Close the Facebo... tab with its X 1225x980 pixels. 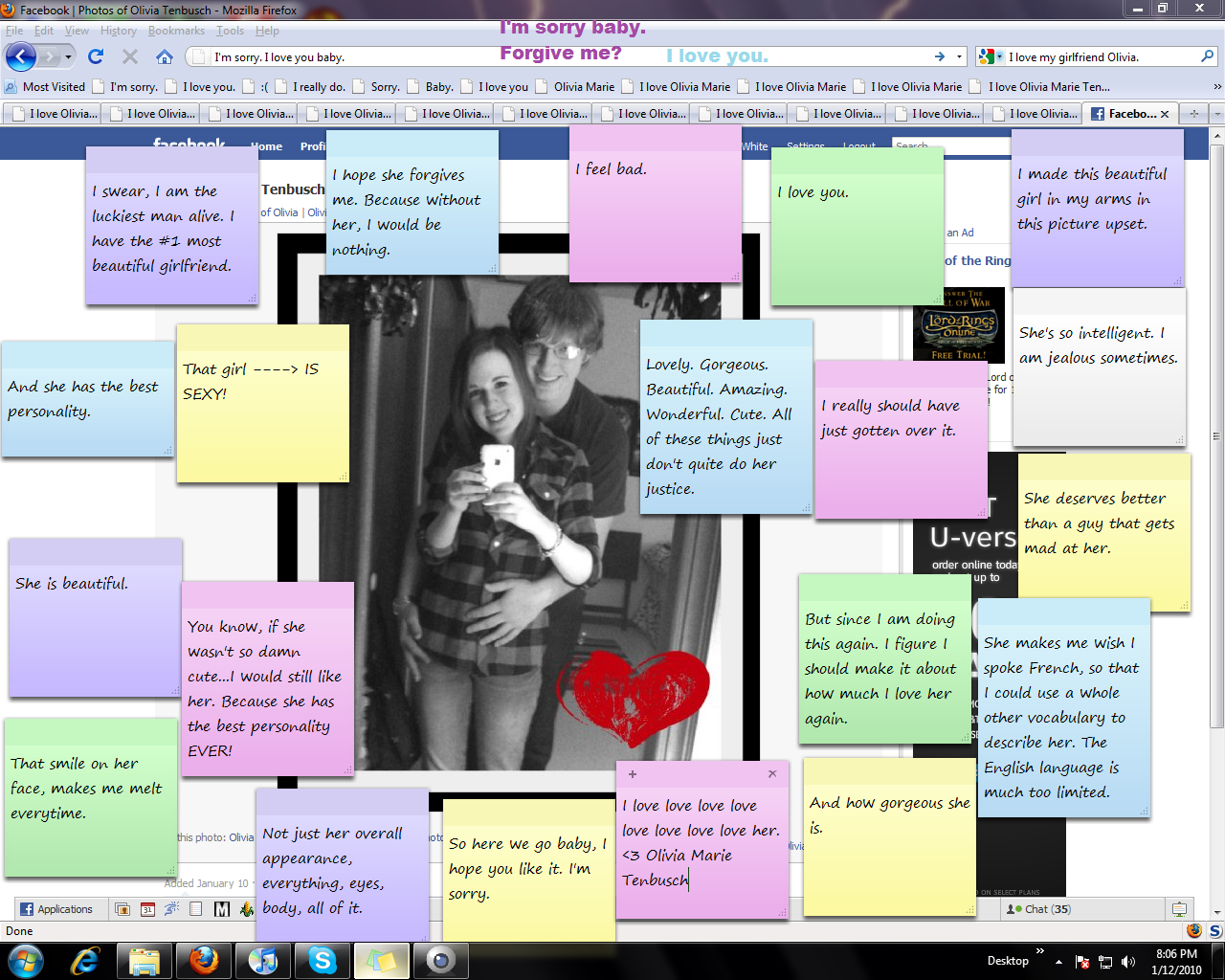(x=1165, y=114)
